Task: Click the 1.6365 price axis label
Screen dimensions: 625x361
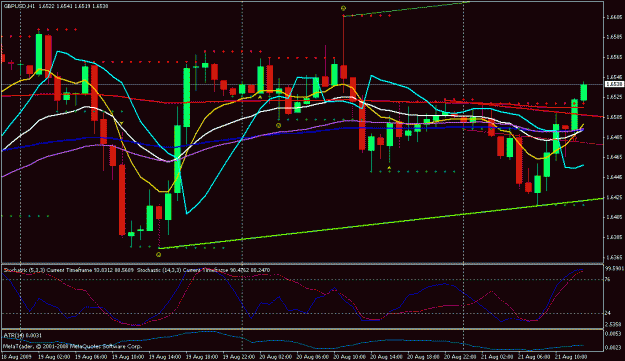Action: (x=614, y=257)
